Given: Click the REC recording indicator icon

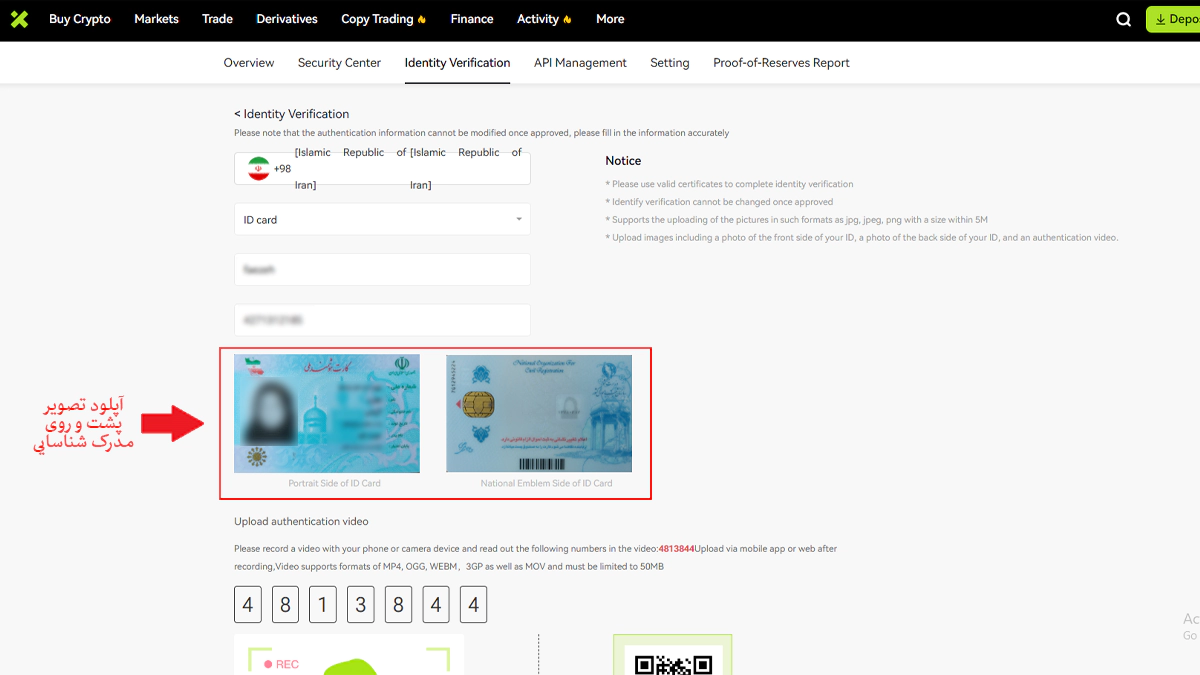Looking at the screenshot, I should pos(268,664).
